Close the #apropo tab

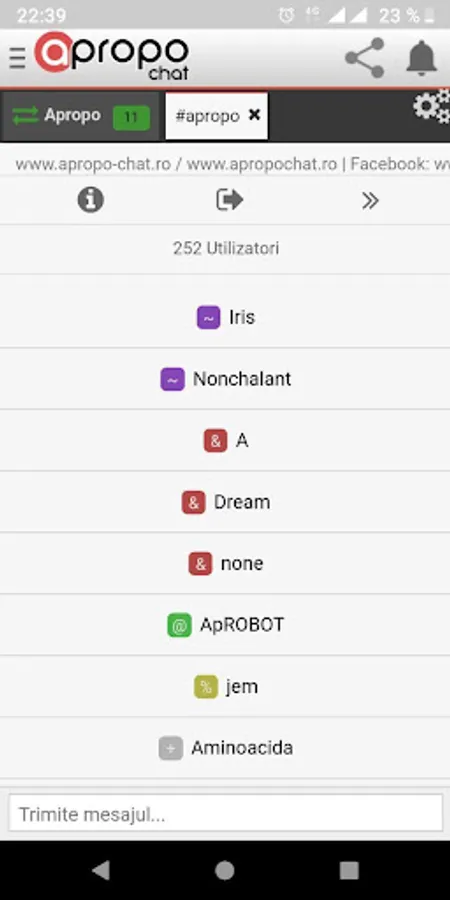click(254, 115)
